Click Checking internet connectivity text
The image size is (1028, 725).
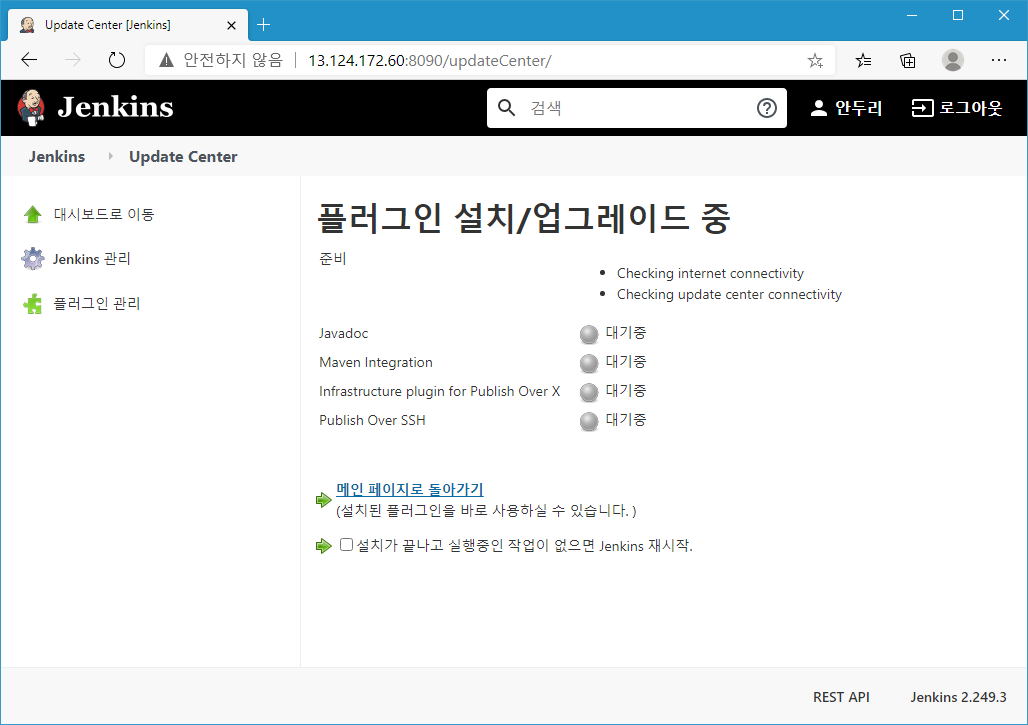(x=710, y=273)
